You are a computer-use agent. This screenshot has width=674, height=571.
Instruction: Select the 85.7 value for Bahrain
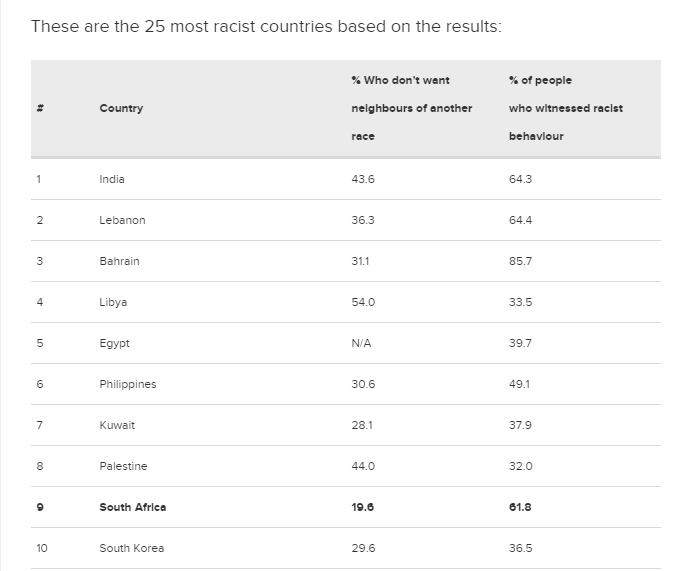520,261
